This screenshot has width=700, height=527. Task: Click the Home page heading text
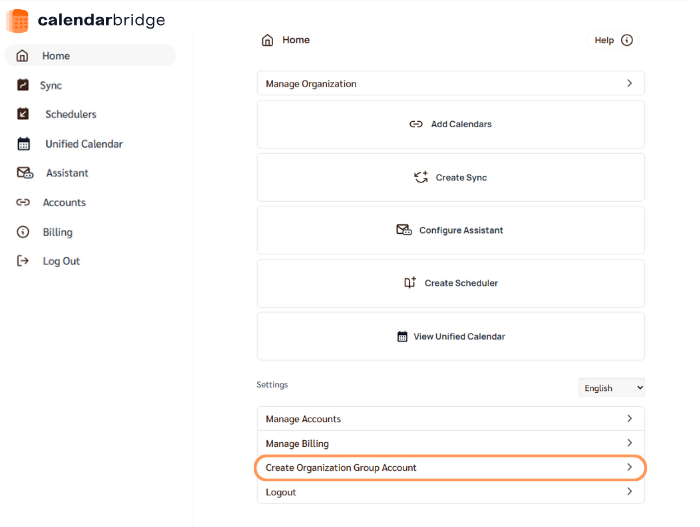point(296,40)
